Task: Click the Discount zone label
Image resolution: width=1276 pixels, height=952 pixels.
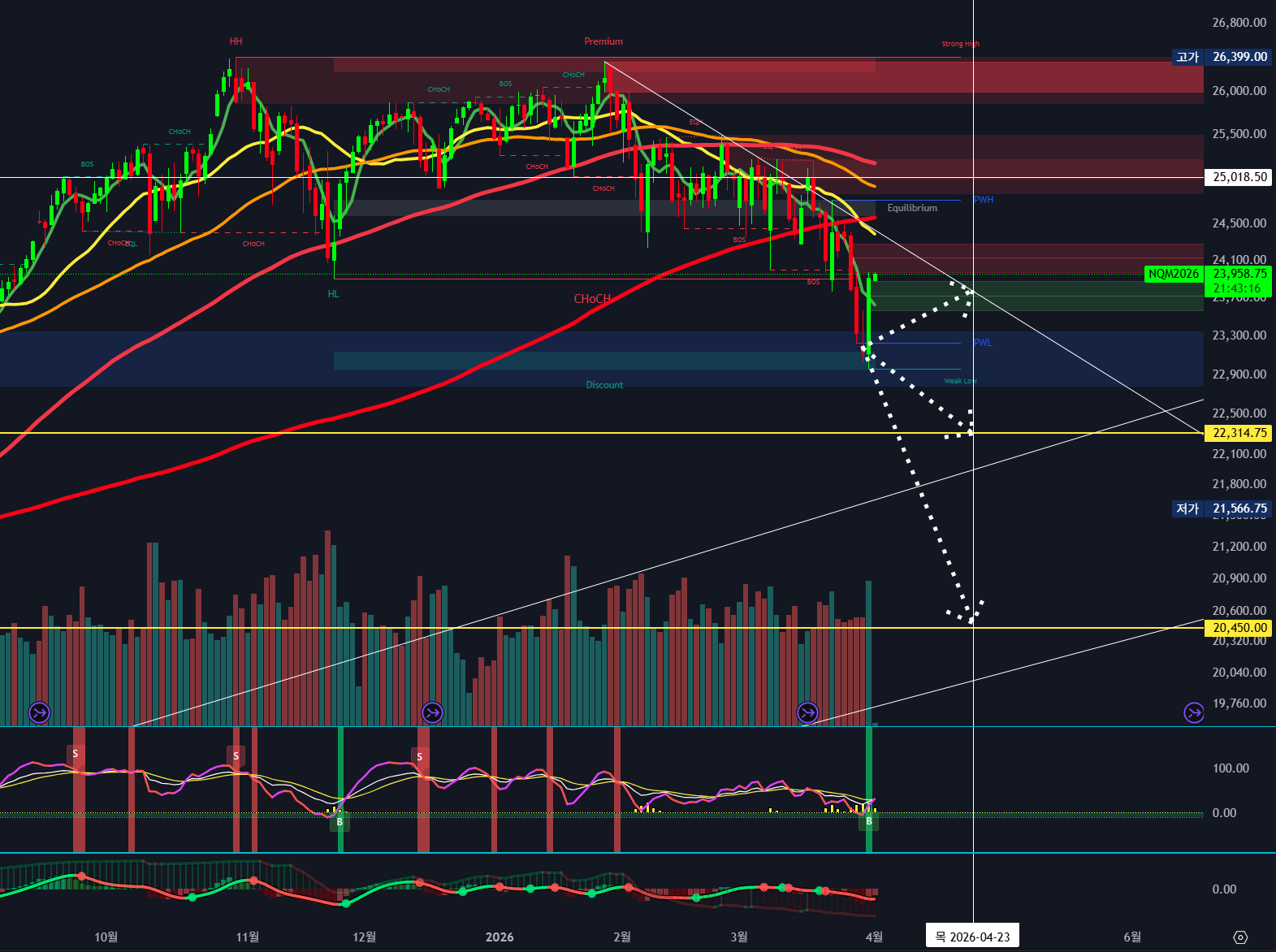Action: (x=604, y=385)
